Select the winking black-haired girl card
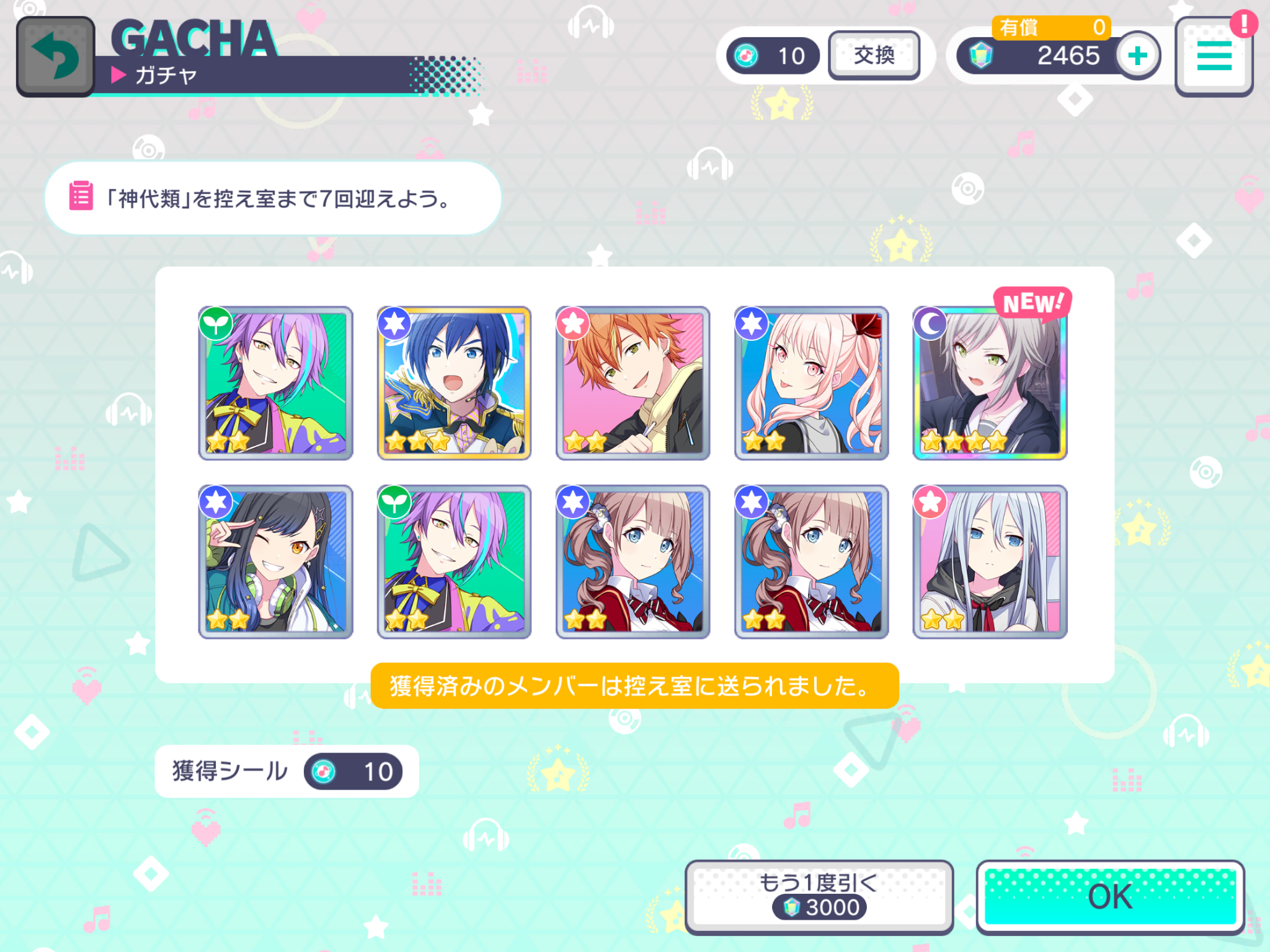1270x952 pixels. pos(275,562)
